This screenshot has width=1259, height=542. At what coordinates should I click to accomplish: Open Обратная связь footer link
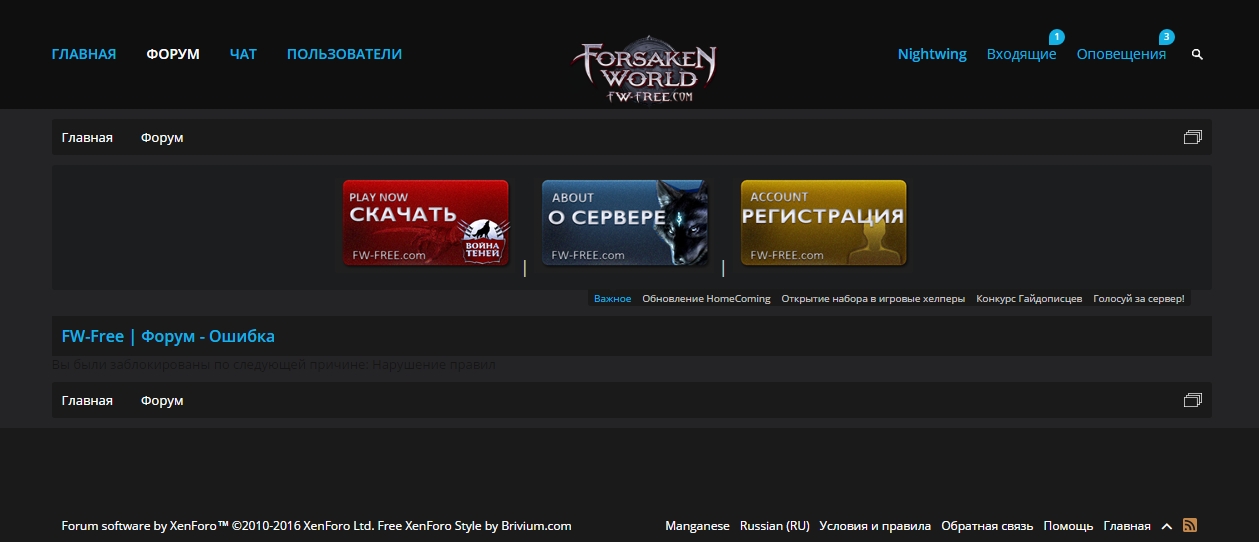point(987,525)
